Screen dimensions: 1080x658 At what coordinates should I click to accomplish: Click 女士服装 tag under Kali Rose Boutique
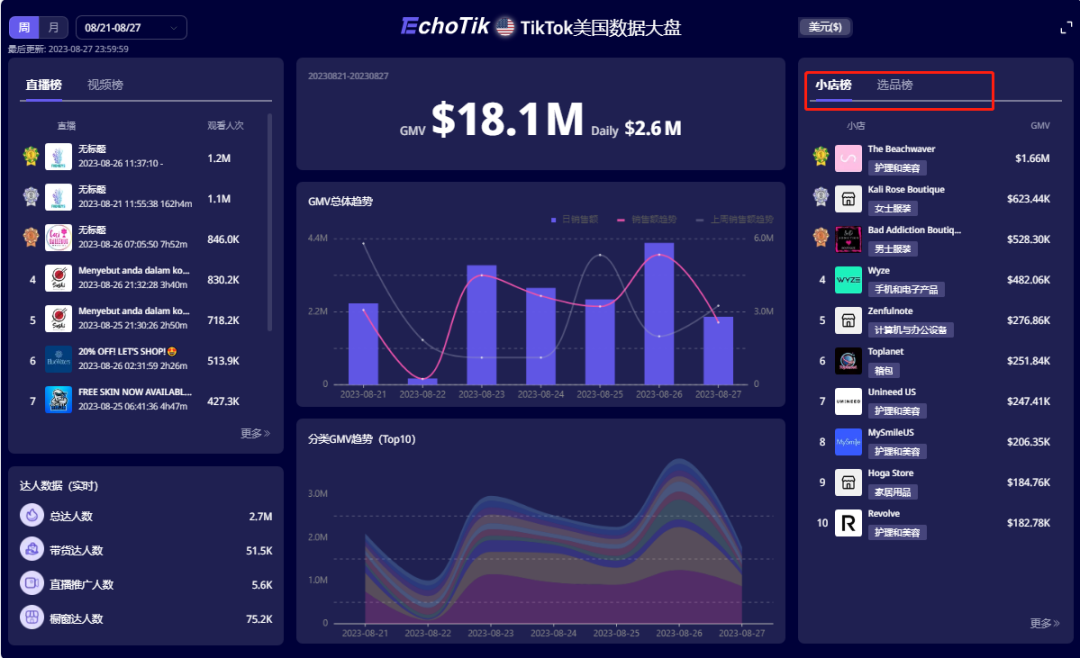[893, 208]
